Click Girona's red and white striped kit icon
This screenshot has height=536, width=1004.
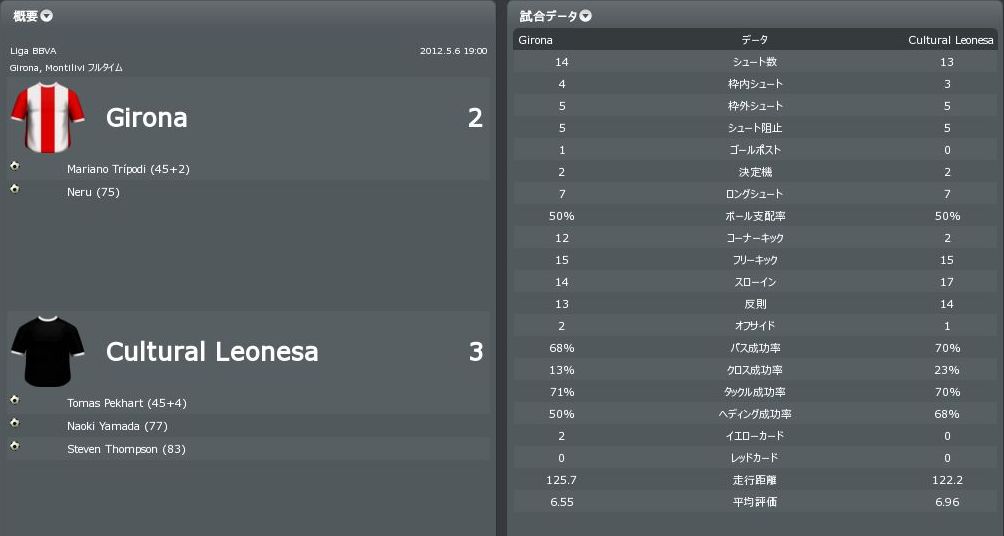[x=47, y=117]
